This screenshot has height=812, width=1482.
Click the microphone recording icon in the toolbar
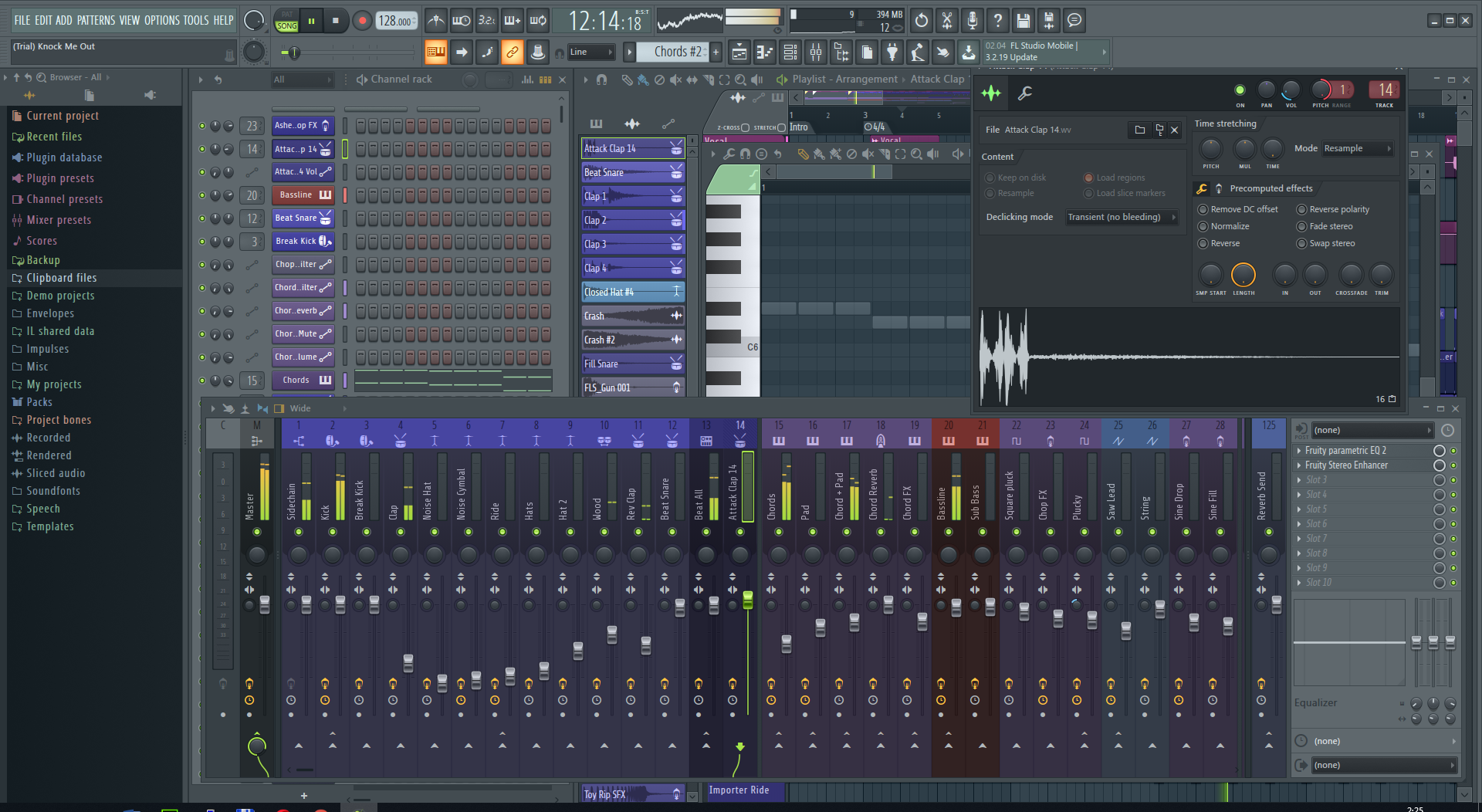point(972,21)
